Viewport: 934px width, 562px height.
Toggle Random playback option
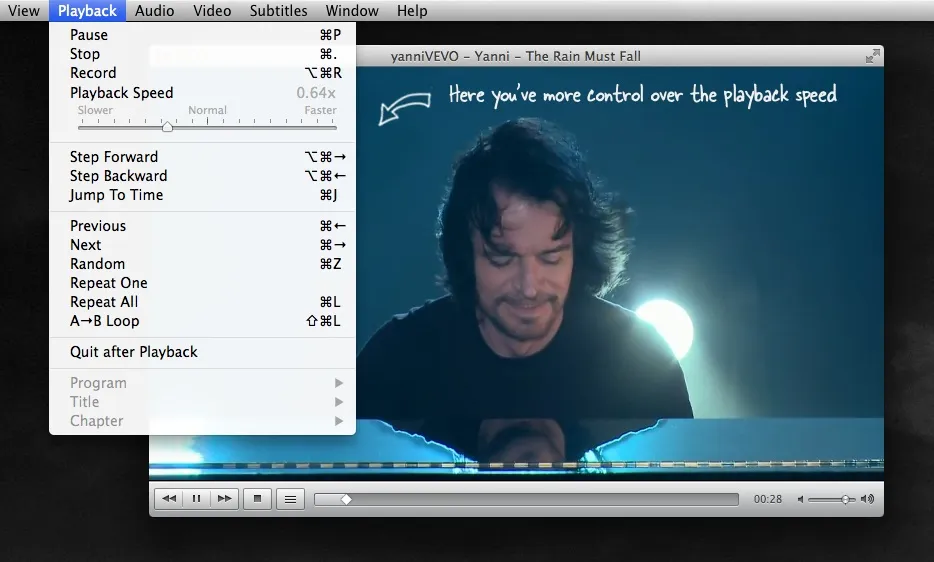203,264
